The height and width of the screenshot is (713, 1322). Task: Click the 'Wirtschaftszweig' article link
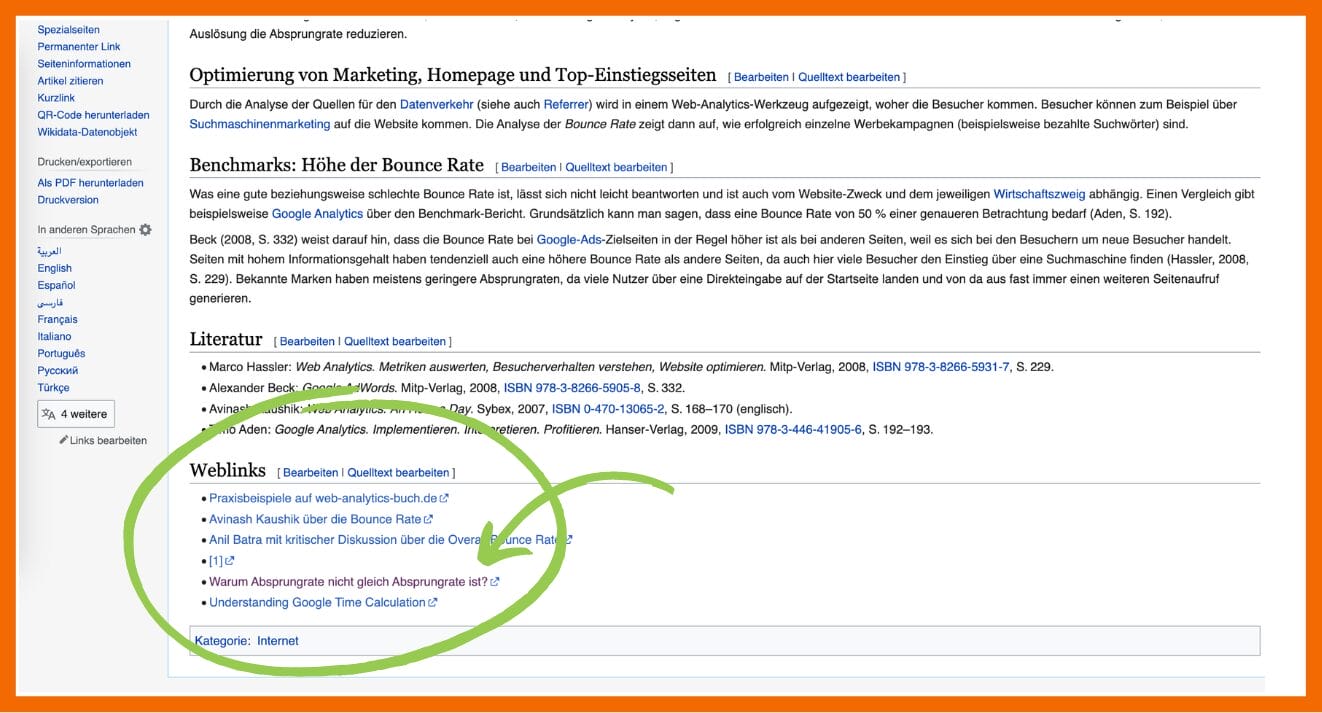(x=1039, y=194)
